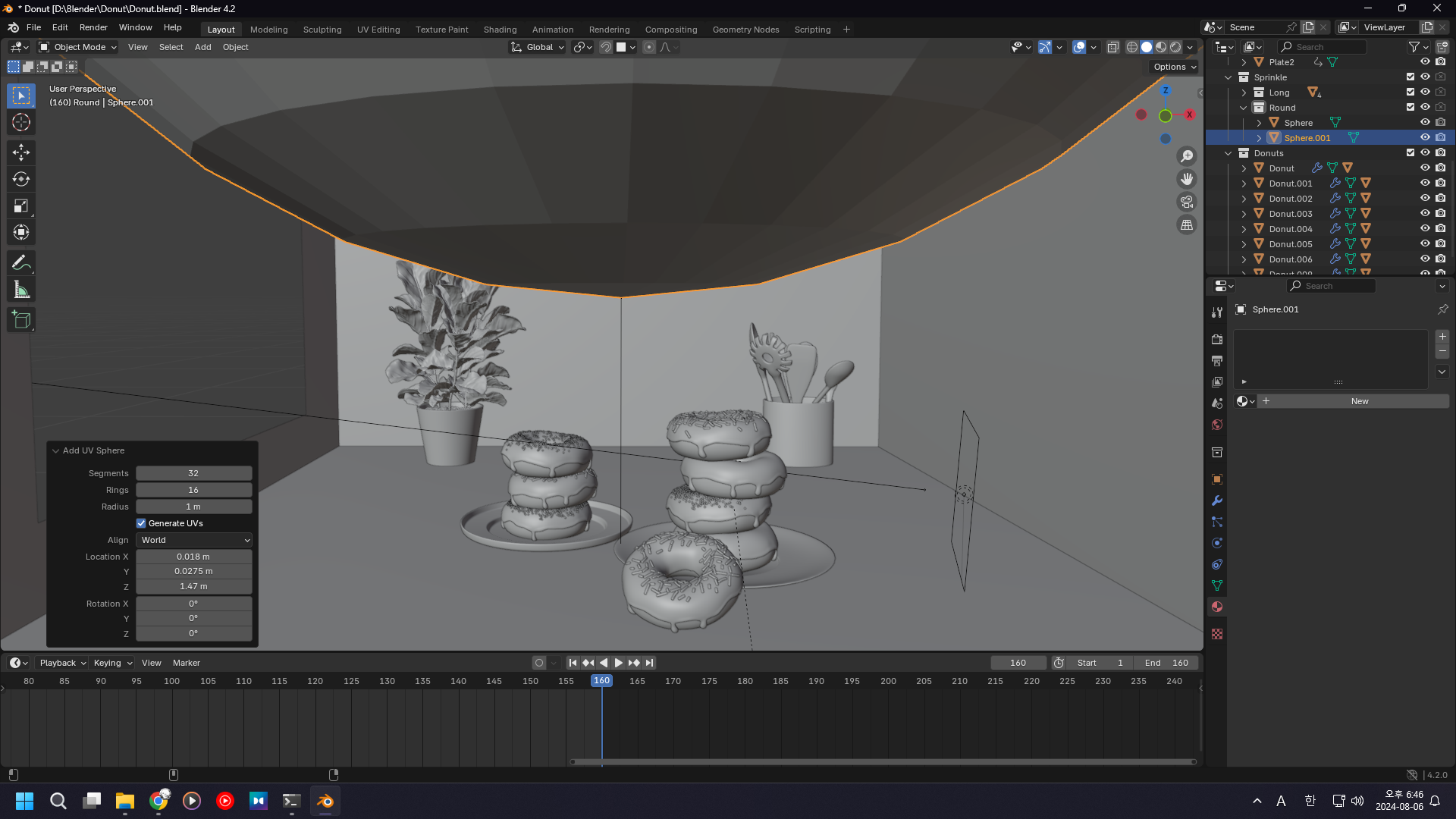The width and height of the screenshot is (1456, 819).
Task: Click the Add Cube tool
Action: (21, 320)
